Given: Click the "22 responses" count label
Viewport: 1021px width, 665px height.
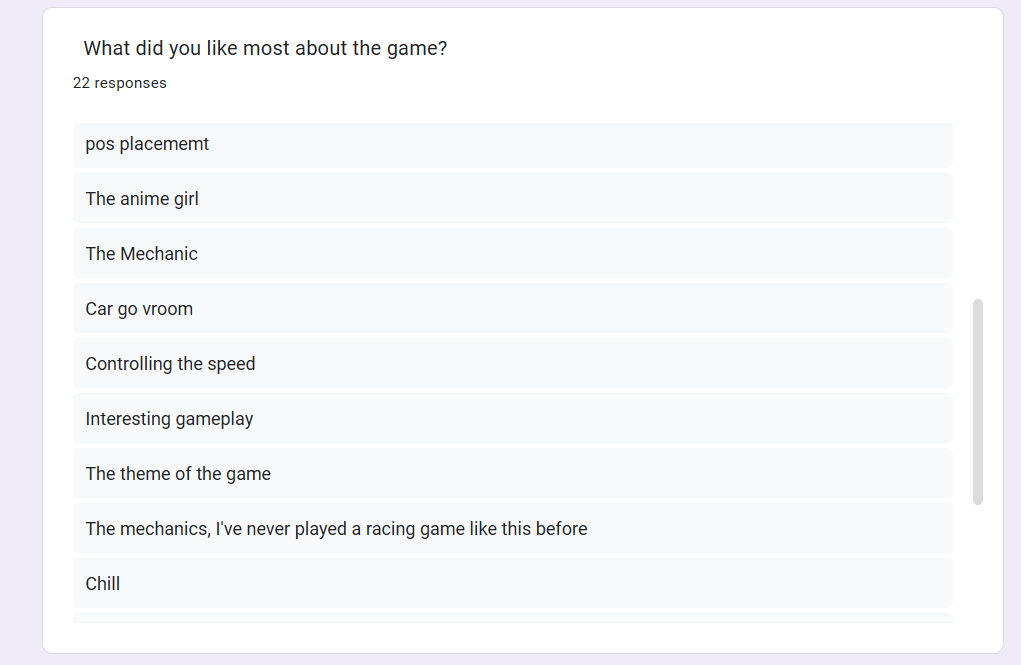Looking at the screenshot, I should 120,83.
